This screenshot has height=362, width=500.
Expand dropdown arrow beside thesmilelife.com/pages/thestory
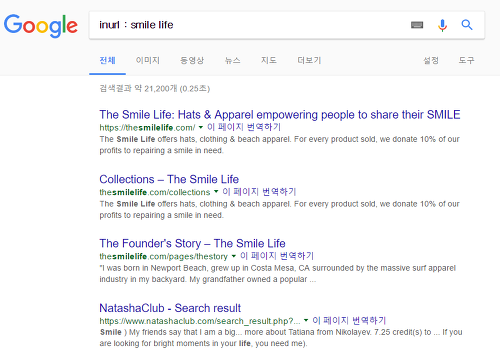[234, 256]
